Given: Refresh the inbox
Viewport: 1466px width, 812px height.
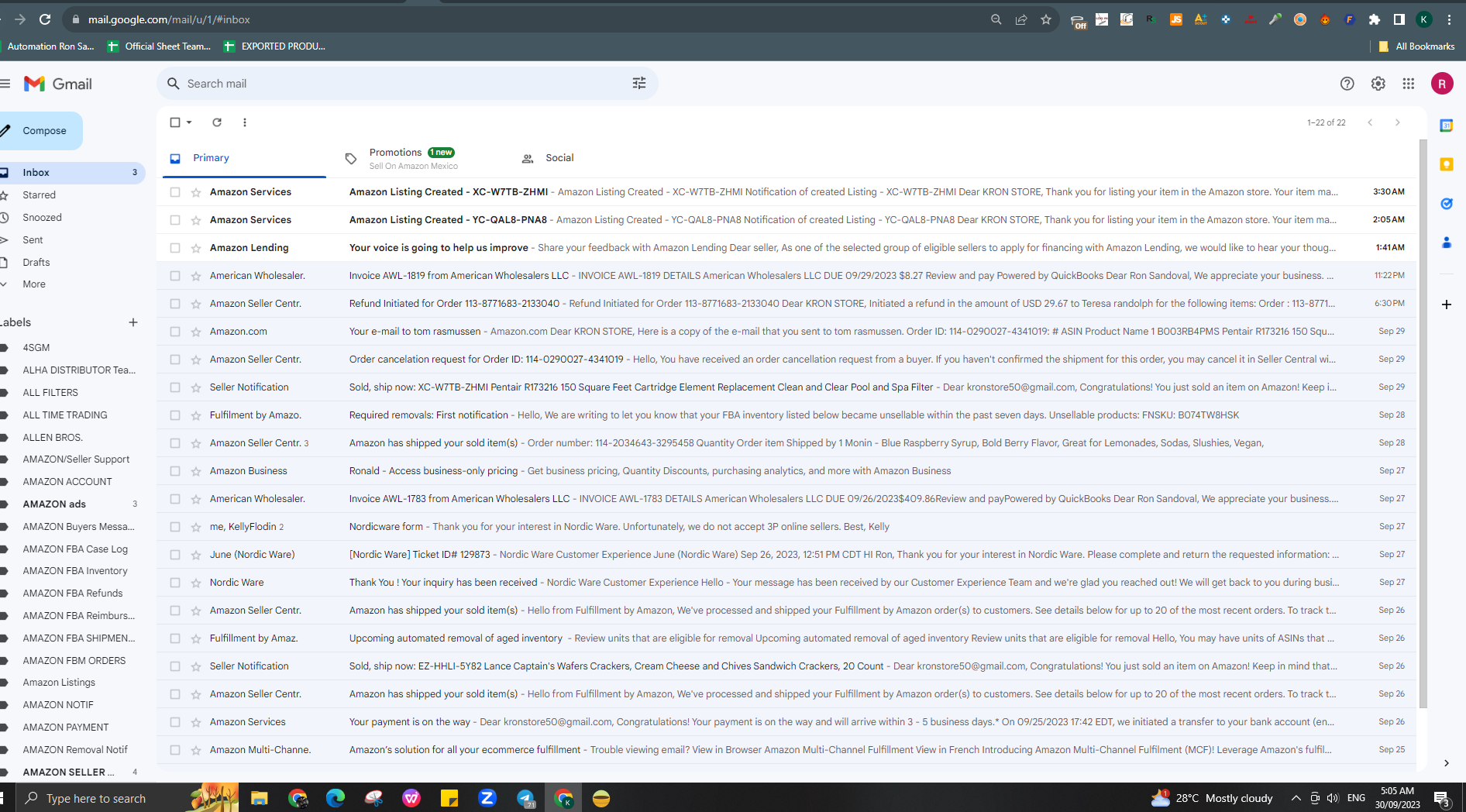Looking at the screenshot, I should point(217,122).
